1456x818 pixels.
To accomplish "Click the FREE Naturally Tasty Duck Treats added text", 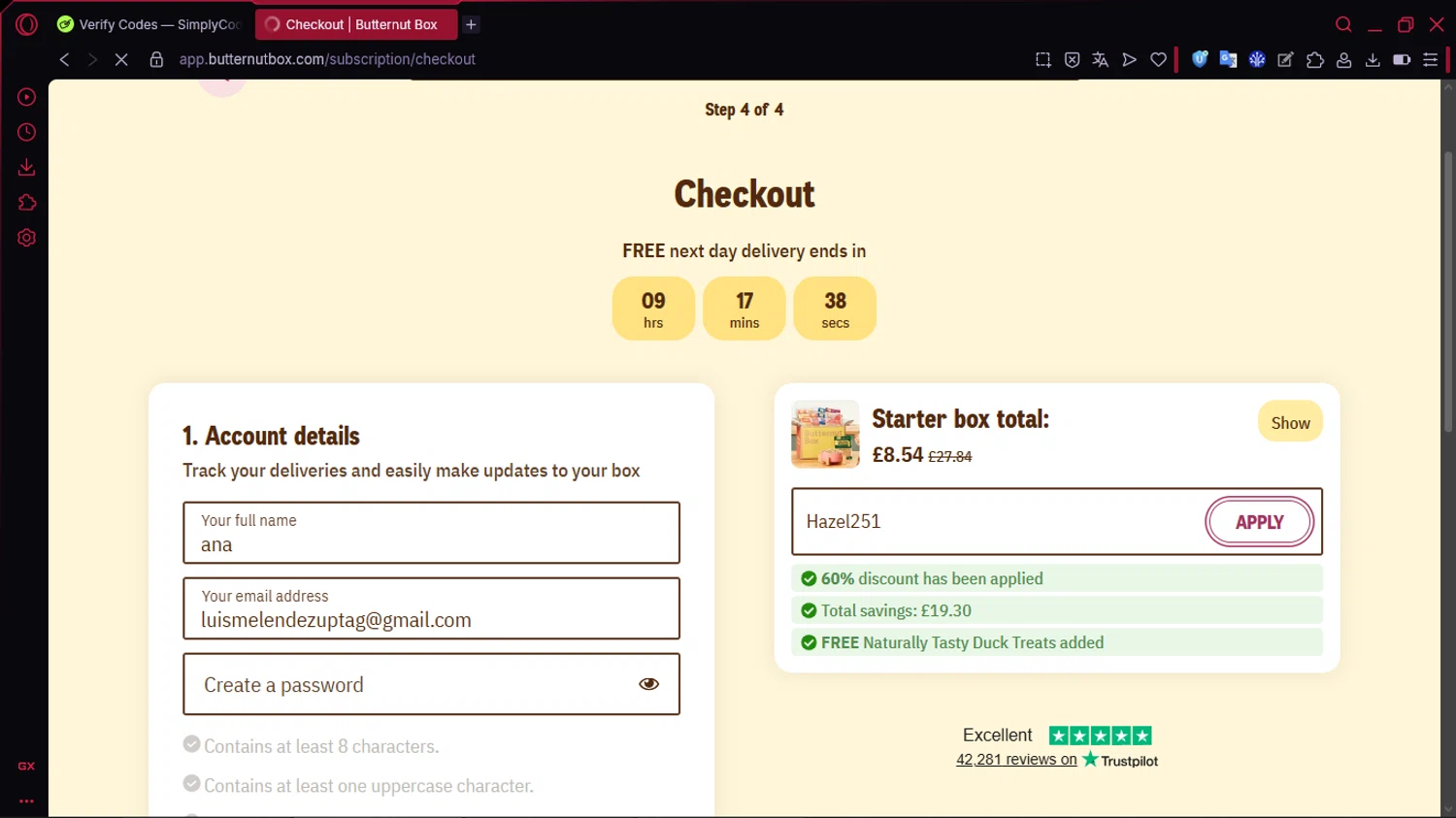I will 962,642.
